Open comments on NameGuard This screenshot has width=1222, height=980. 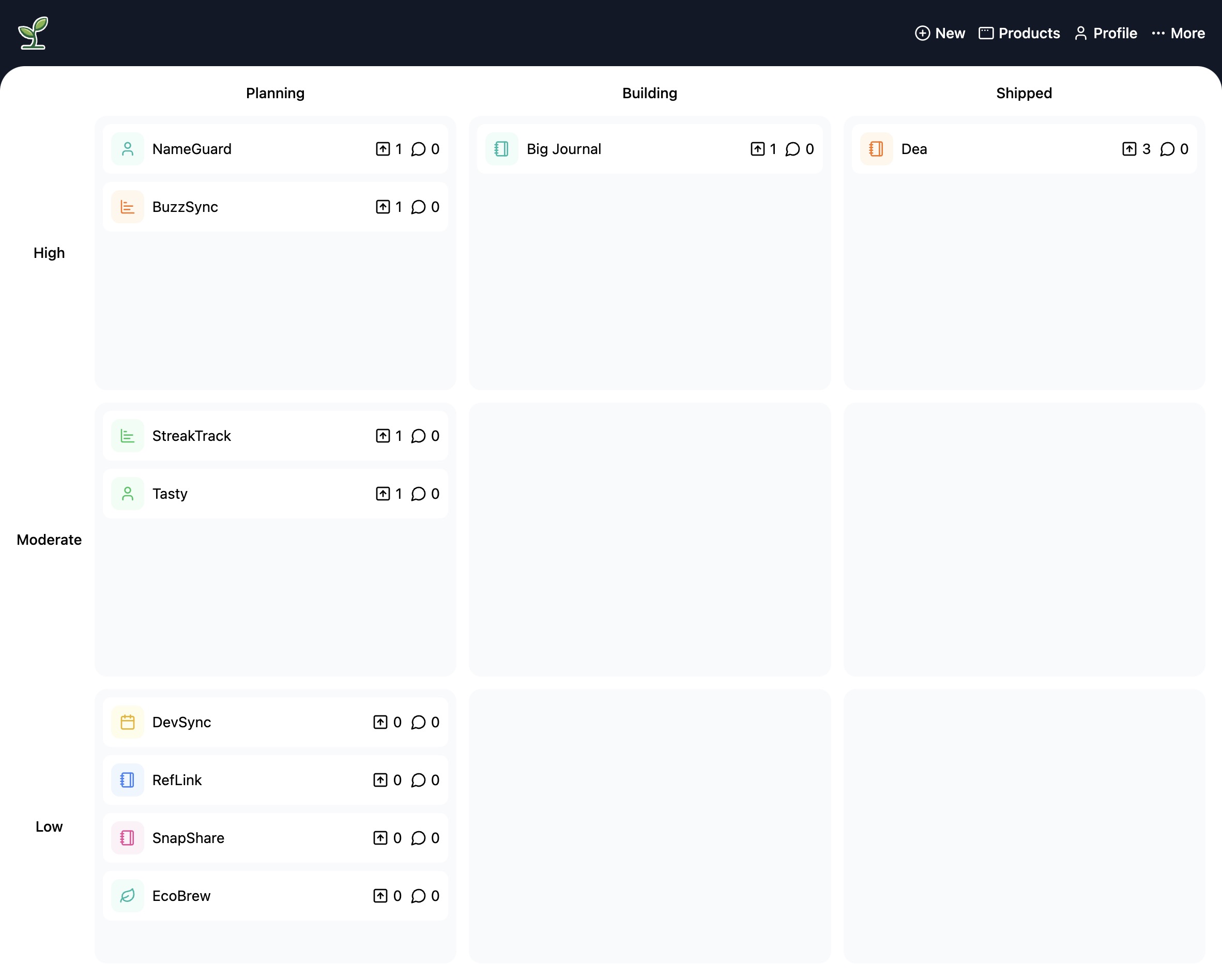tap(425, 149)
